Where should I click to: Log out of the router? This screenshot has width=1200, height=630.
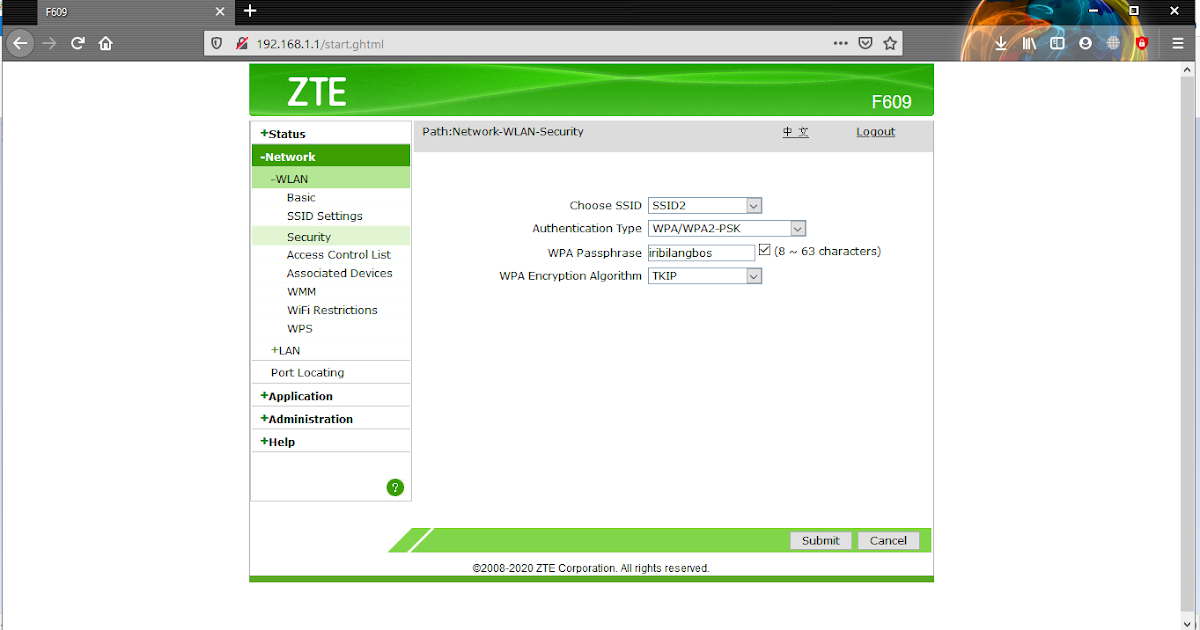(876, 132)
